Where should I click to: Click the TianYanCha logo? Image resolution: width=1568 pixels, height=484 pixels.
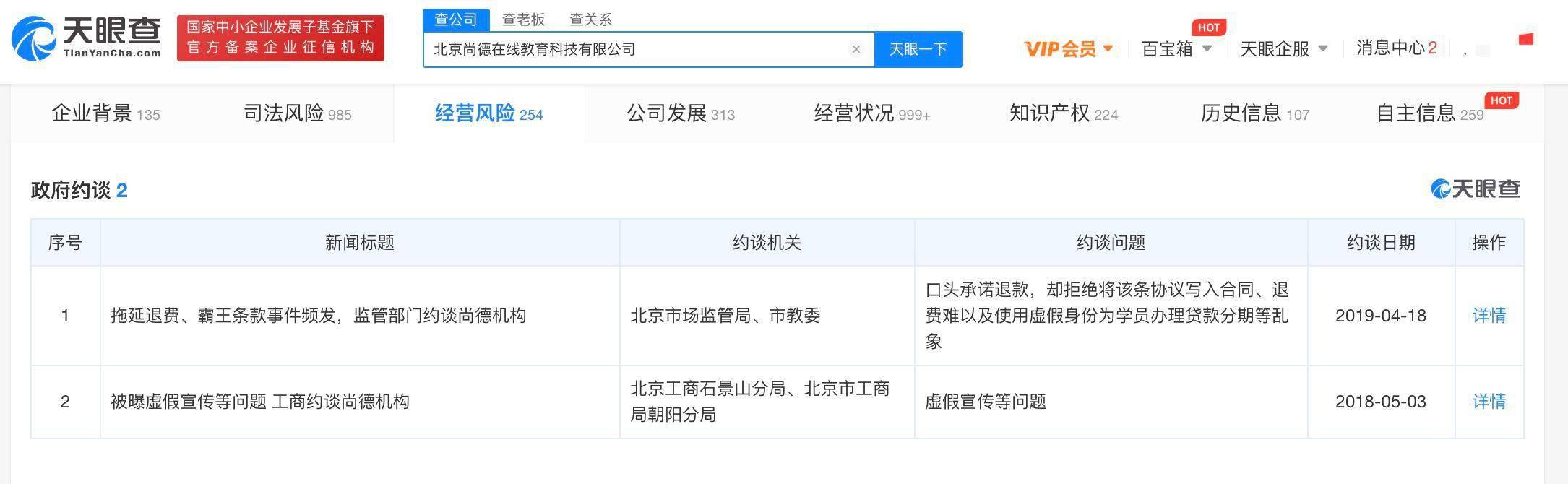[x=87, y=38]
